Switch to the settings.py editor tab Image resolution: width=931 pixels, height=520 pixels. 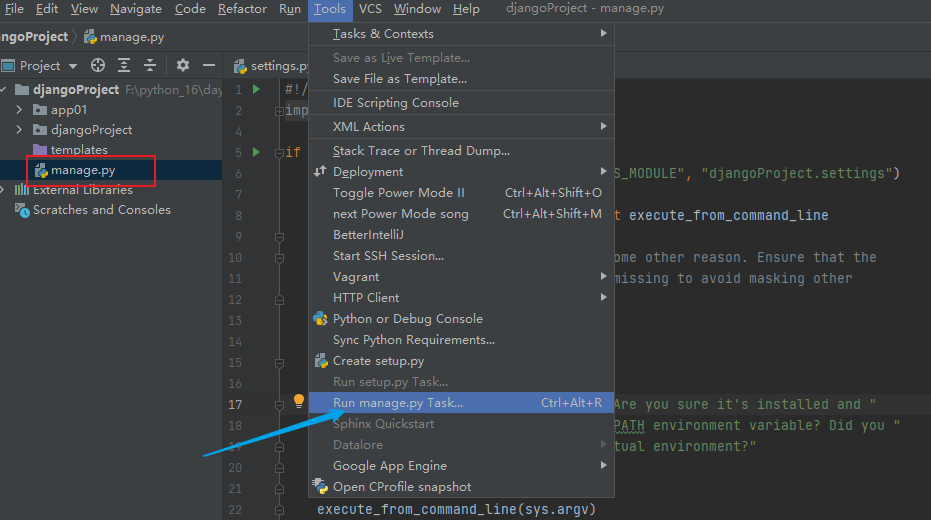pyautogui.click(x=271, y=66)
